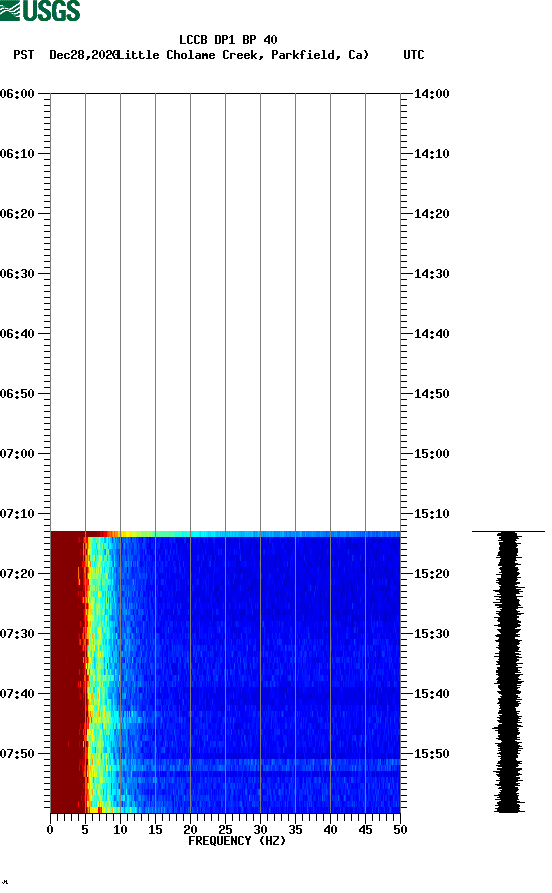
Task: Click the 06:30 PST time label
Action: [17, 273]
